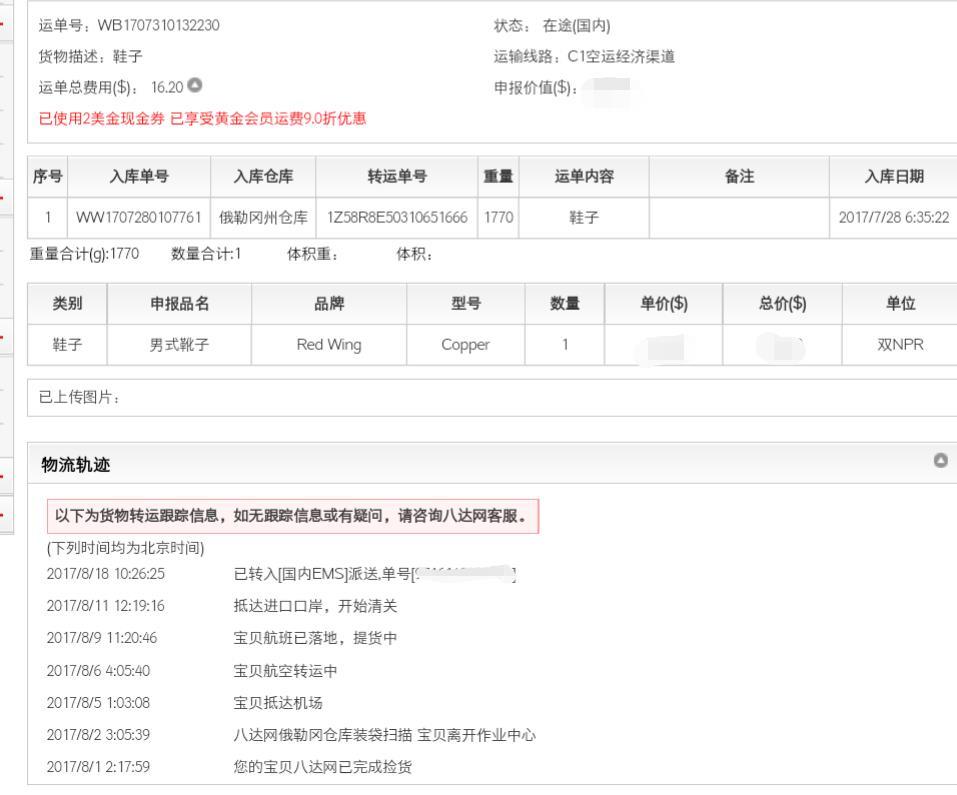Click the 总价($) column header
The image size is (957, 795).
pos(782,304)
